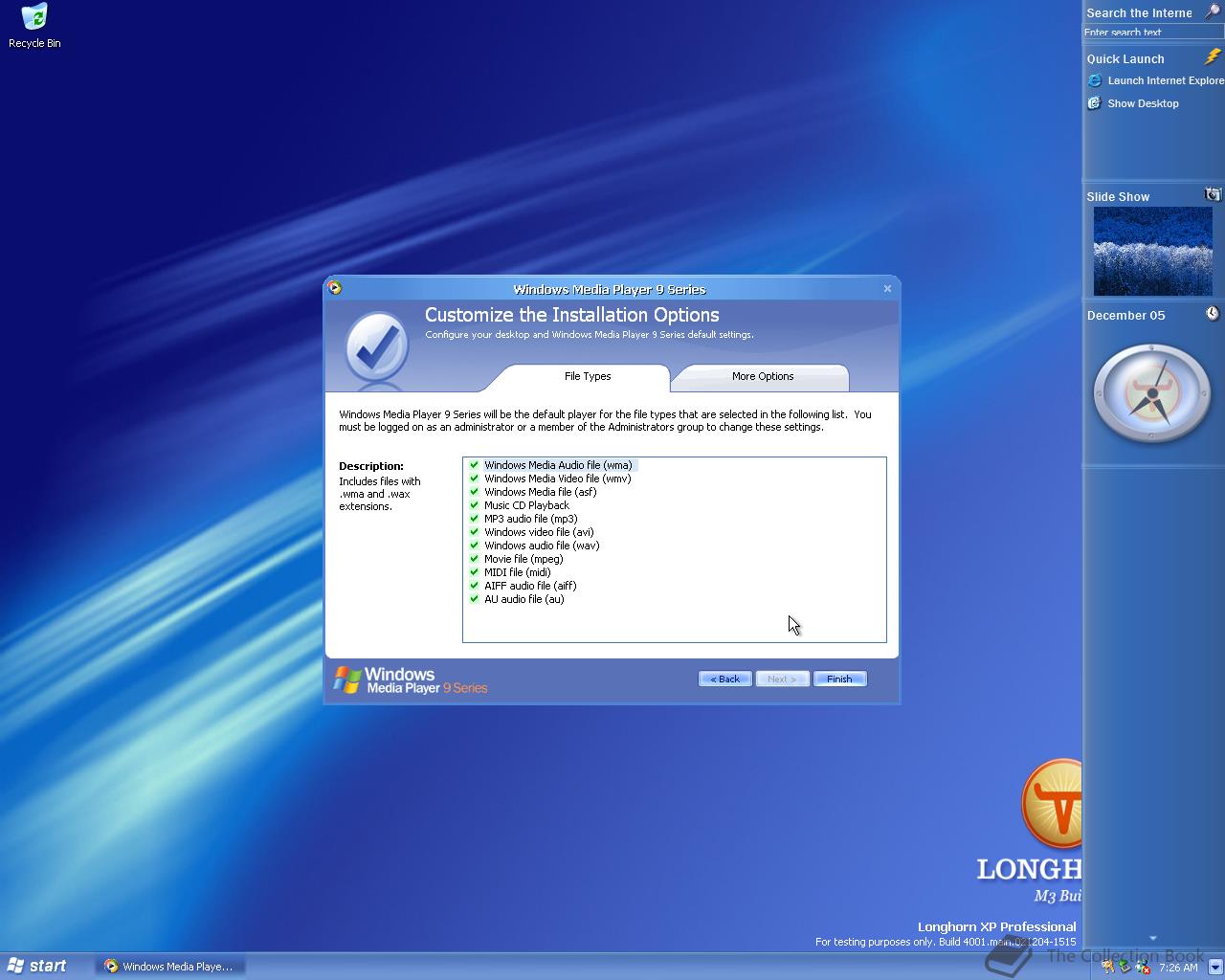
Task: Toggle Windows video file (avi) checkbox
Action: point(474,532)
